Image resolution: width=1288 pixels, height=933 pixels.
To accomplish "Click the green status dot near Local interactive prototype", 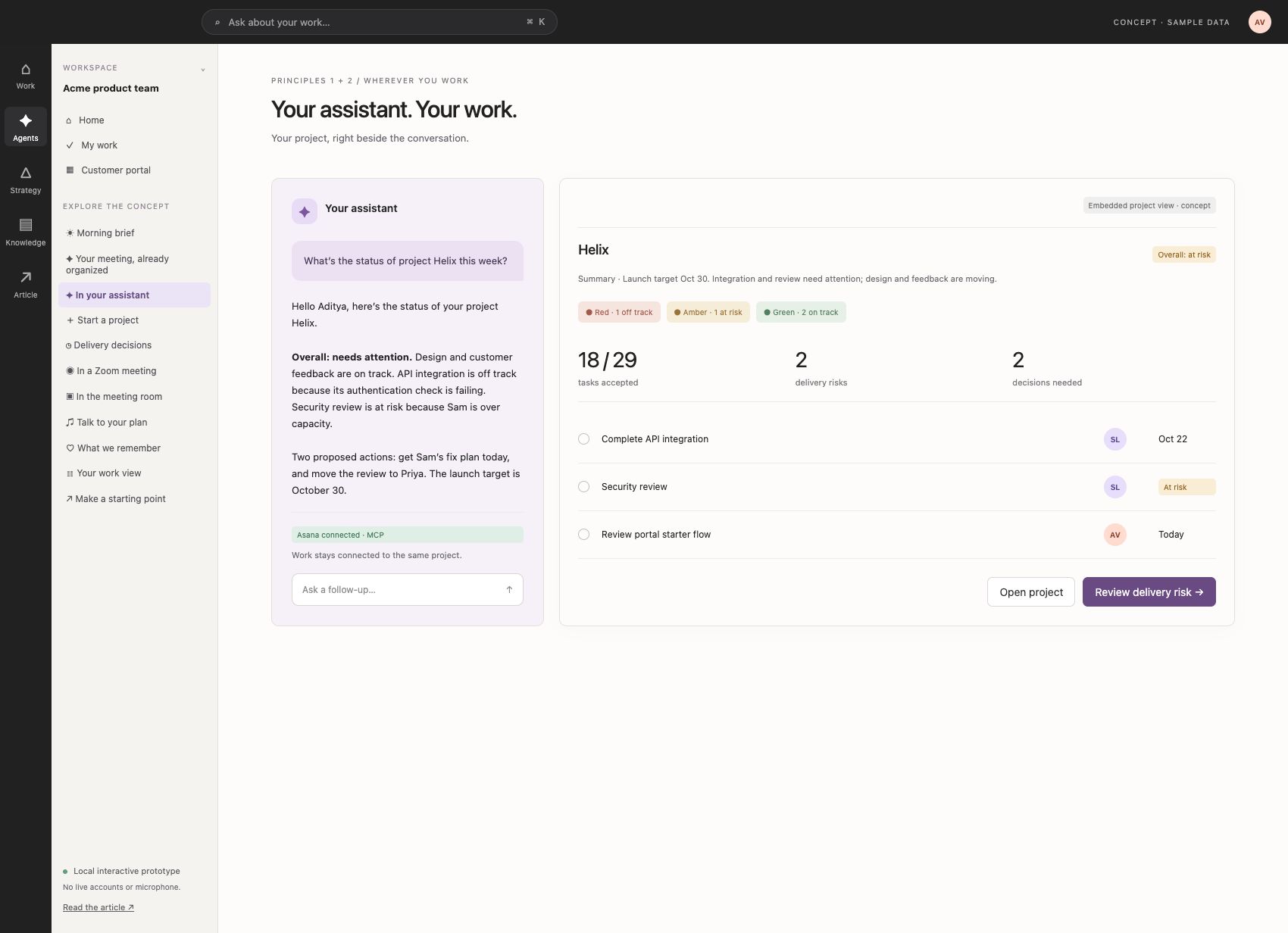I will pyautogui.click(x=65, y=872).
